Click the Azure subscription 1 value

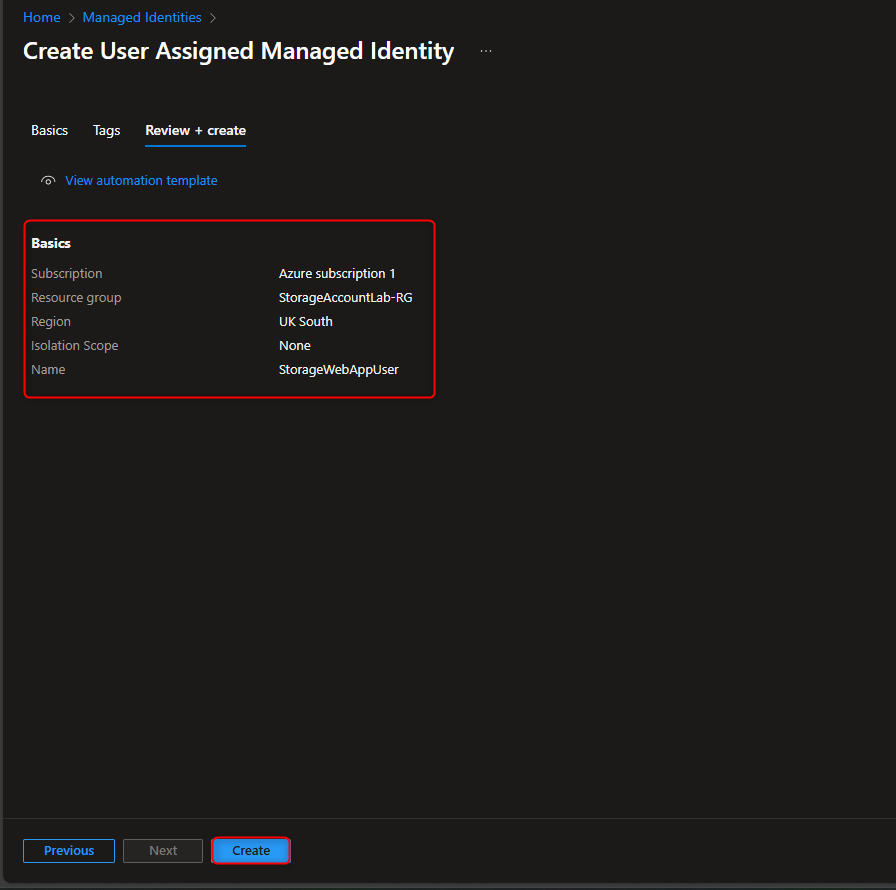(337, 273)
